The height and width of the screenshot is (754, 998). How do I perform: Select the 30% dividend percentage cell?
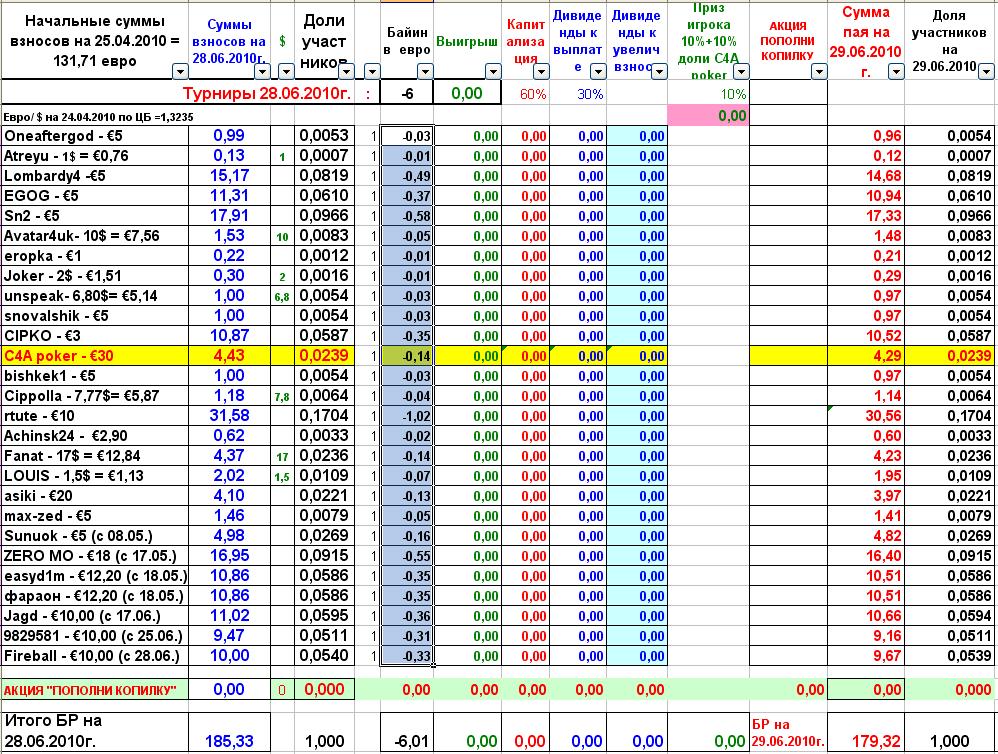[579, 94]
